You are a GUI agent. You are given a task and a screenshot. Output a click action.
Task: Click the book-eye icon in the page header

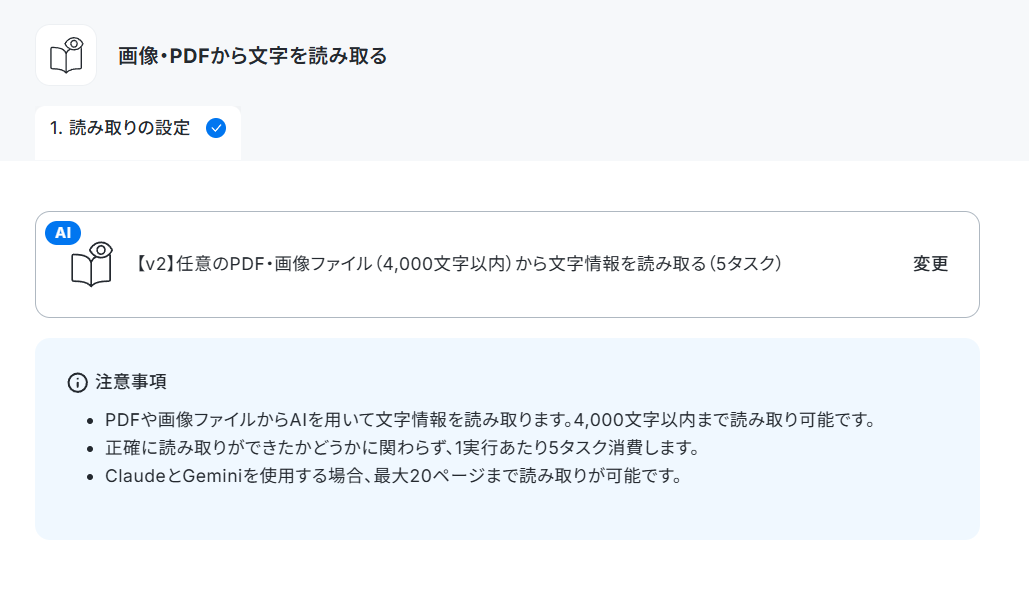[66, 55]
